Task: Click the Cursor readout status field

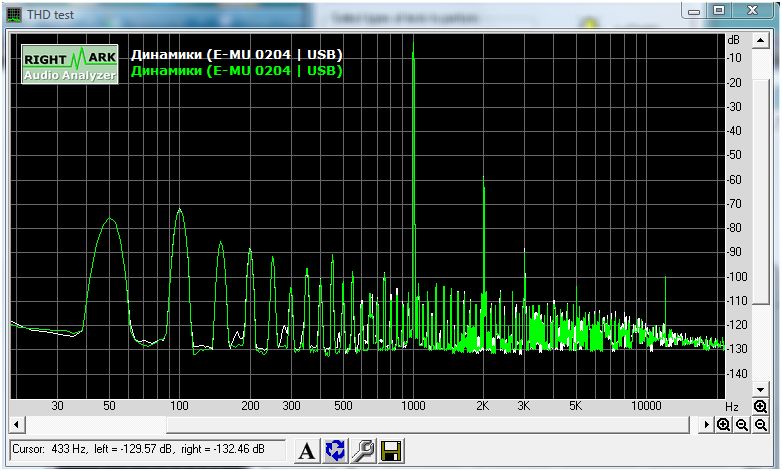Action: coord(148,451)
